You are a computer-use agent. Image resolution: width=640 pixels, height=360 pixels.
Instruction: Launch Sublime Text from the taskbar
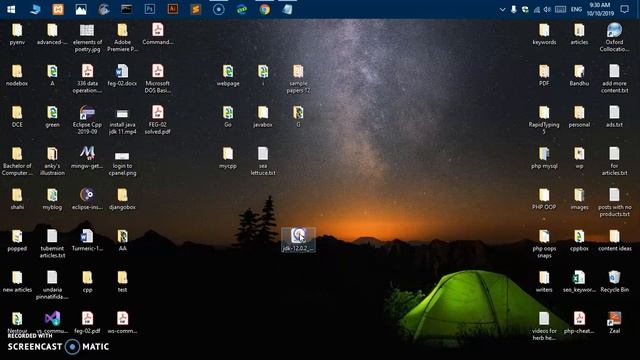tap(196, 9)
